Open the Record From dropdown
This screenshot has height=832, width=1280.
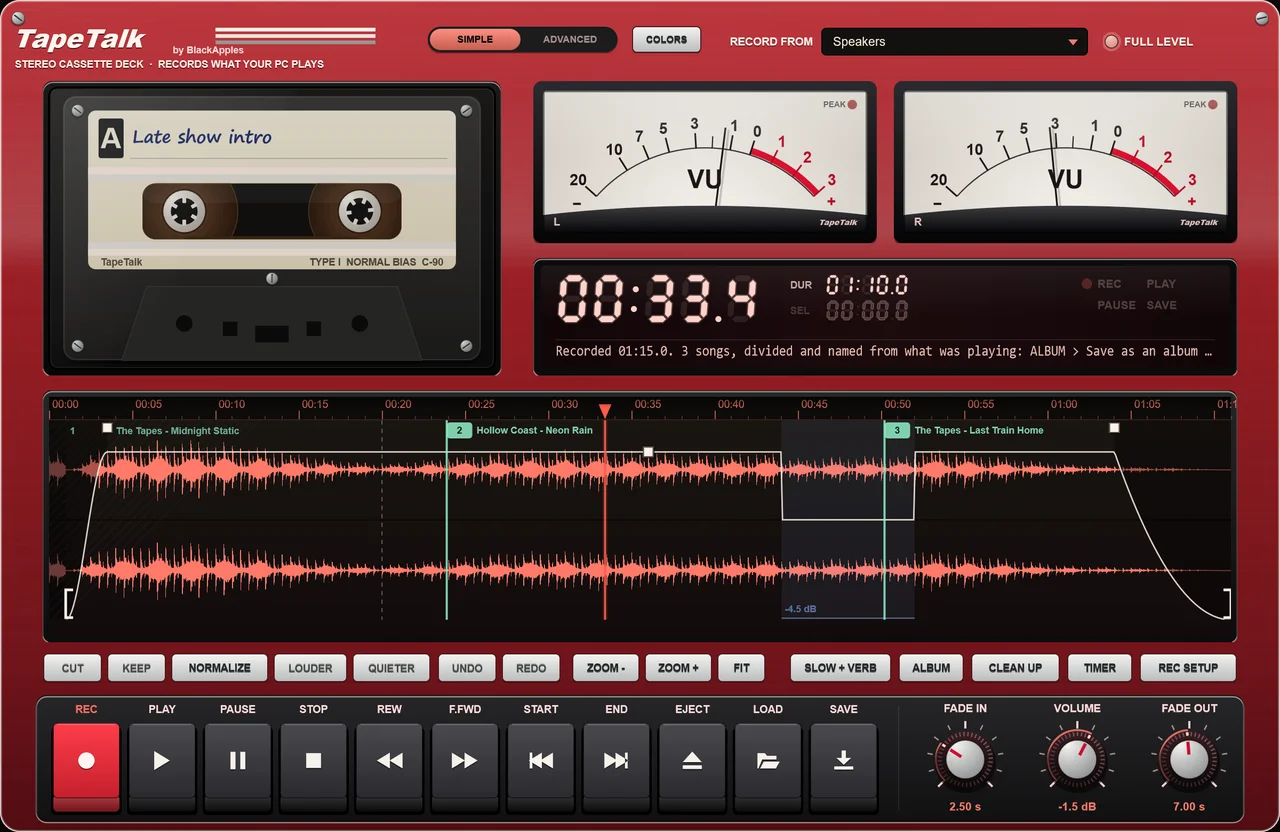tap(954, 42)
